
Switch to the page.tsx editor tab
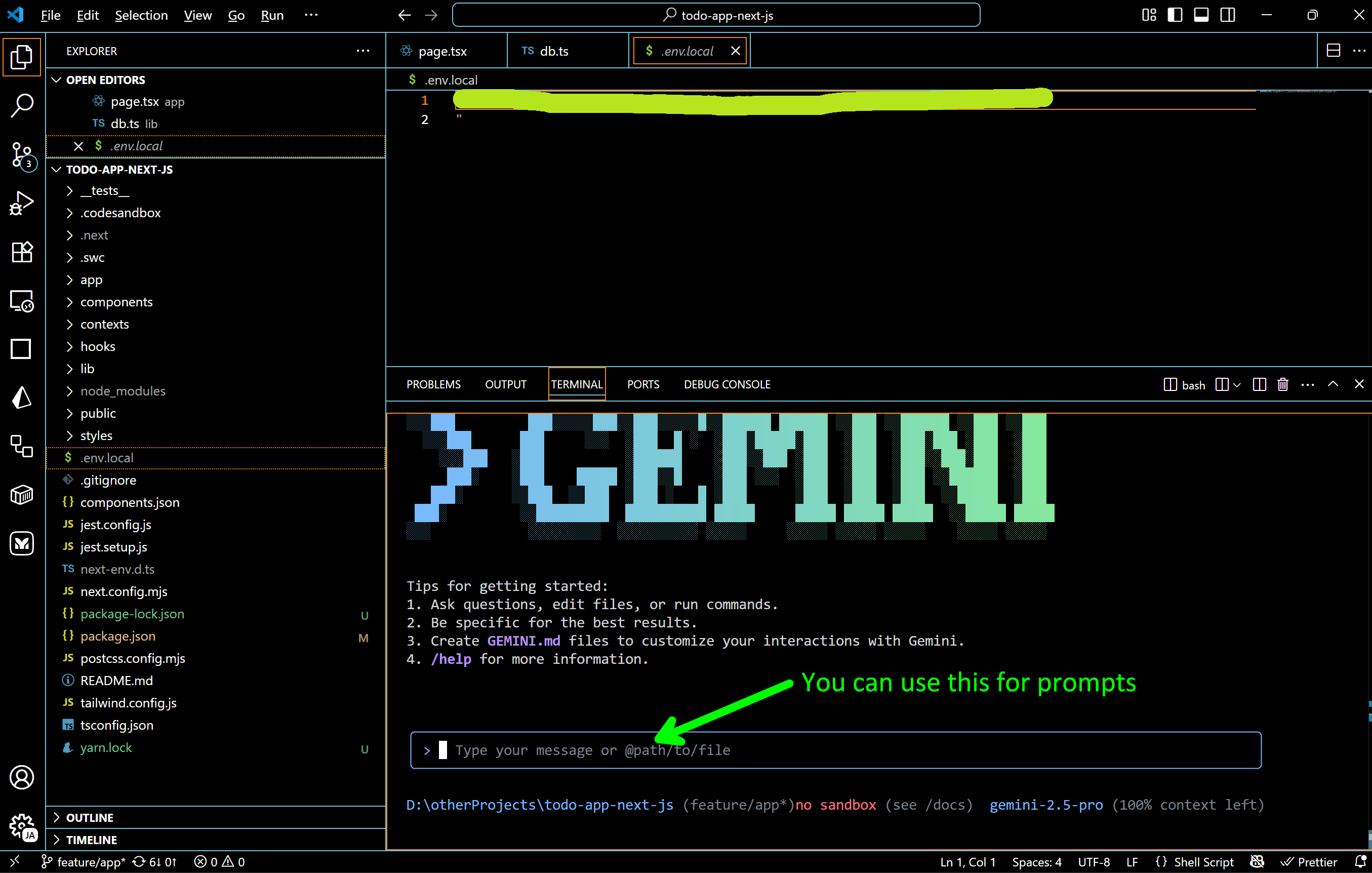[446, 51]
